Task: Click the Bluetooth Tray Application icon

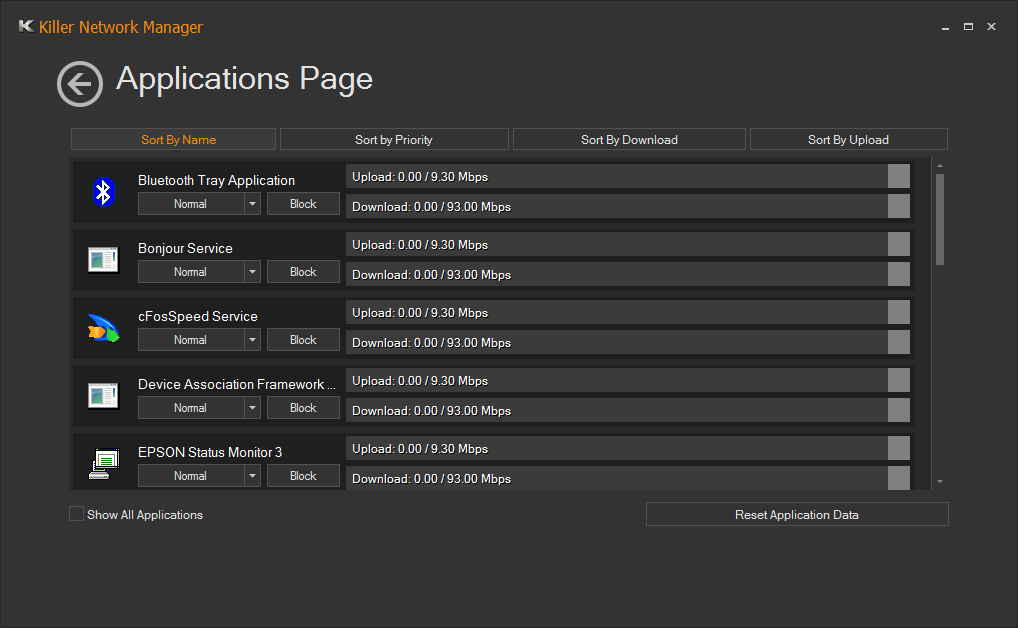Action: pos(103,192)
